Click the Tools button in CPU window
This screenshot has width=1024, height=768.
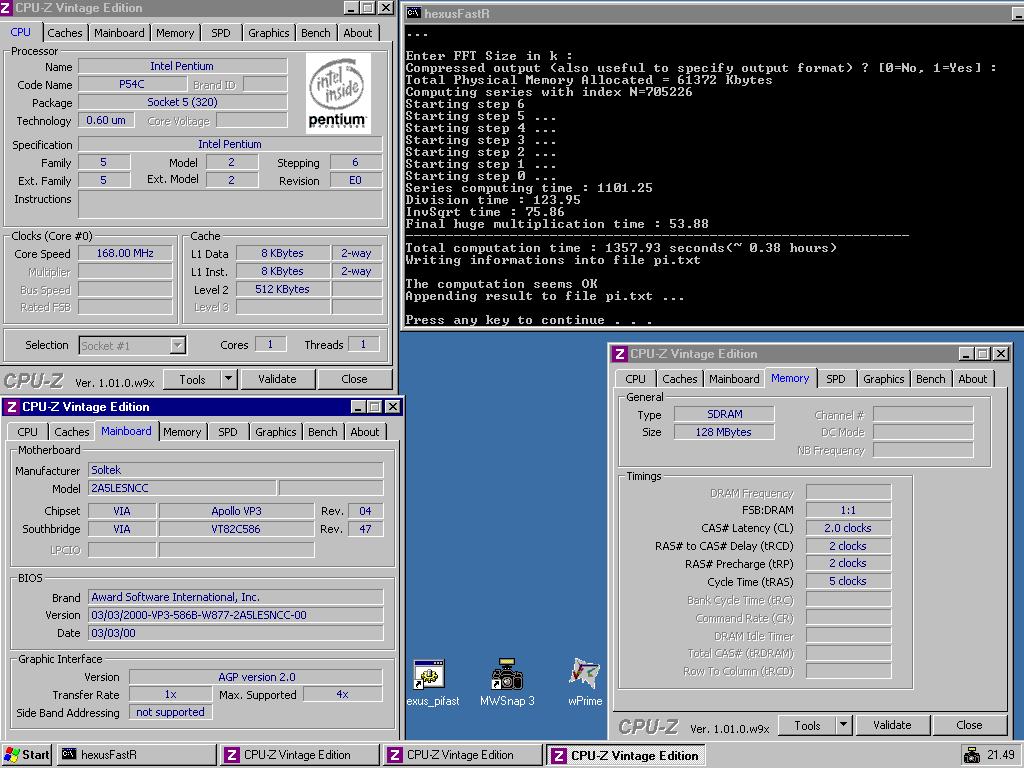click(192, 379)
